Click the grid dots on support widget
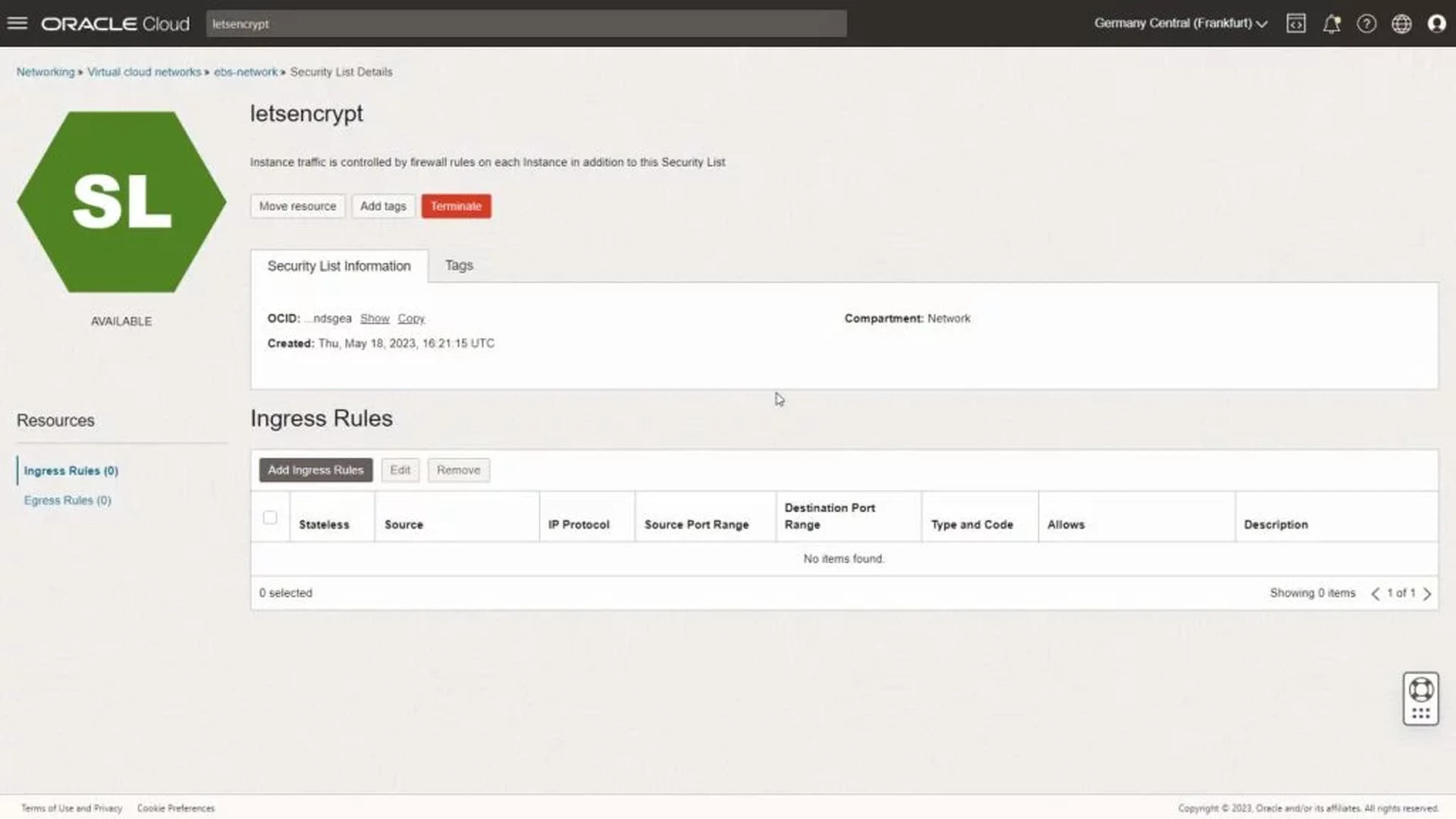The width and height of the screenshot is (1456, 819). pyautogui.click(x=1421, y=713)
